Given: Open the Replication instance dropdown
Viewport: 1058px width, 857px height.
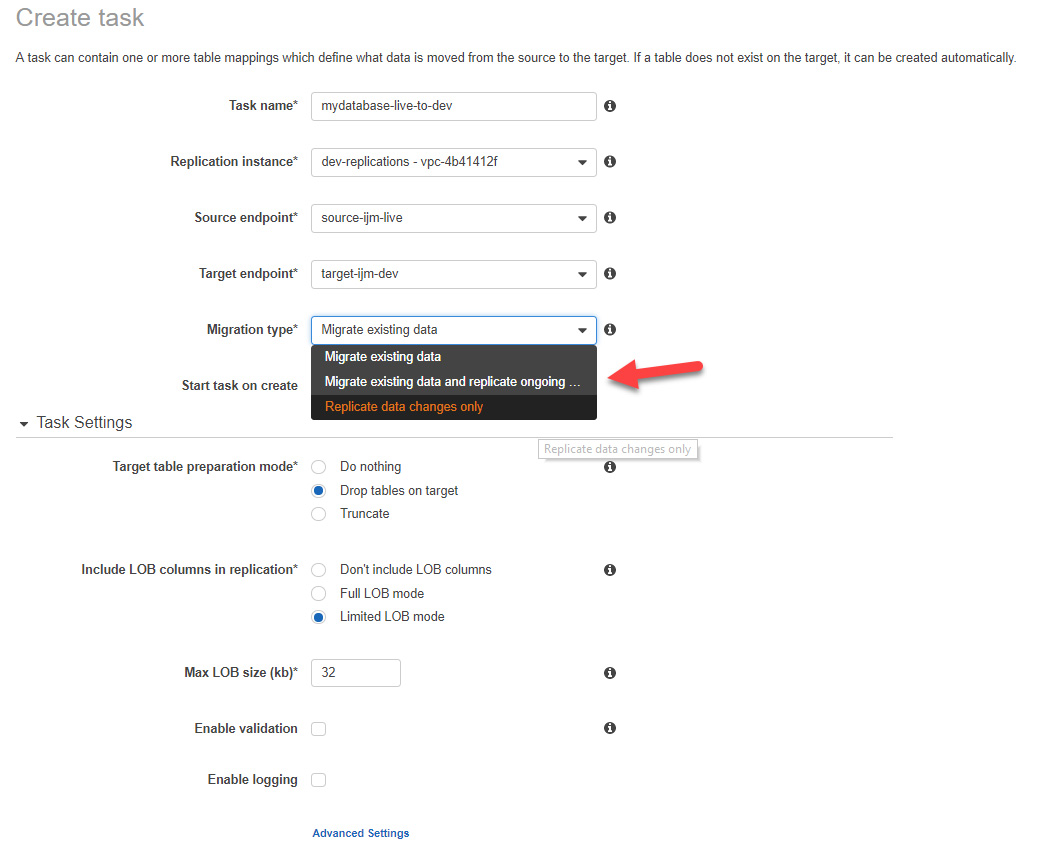Looking at the screenshot, I should tap(453, 162).
